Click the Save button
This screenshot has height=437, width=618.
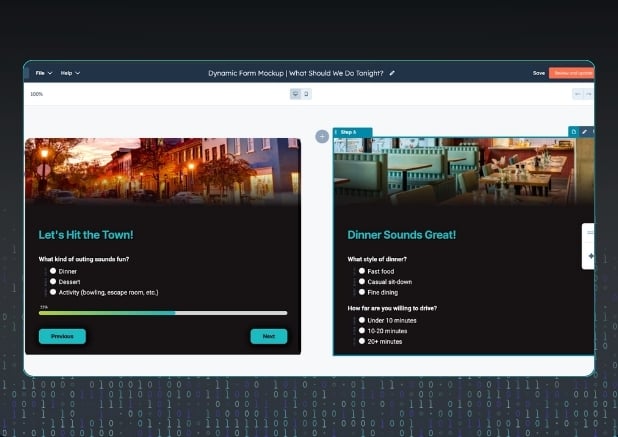(539, 73)
